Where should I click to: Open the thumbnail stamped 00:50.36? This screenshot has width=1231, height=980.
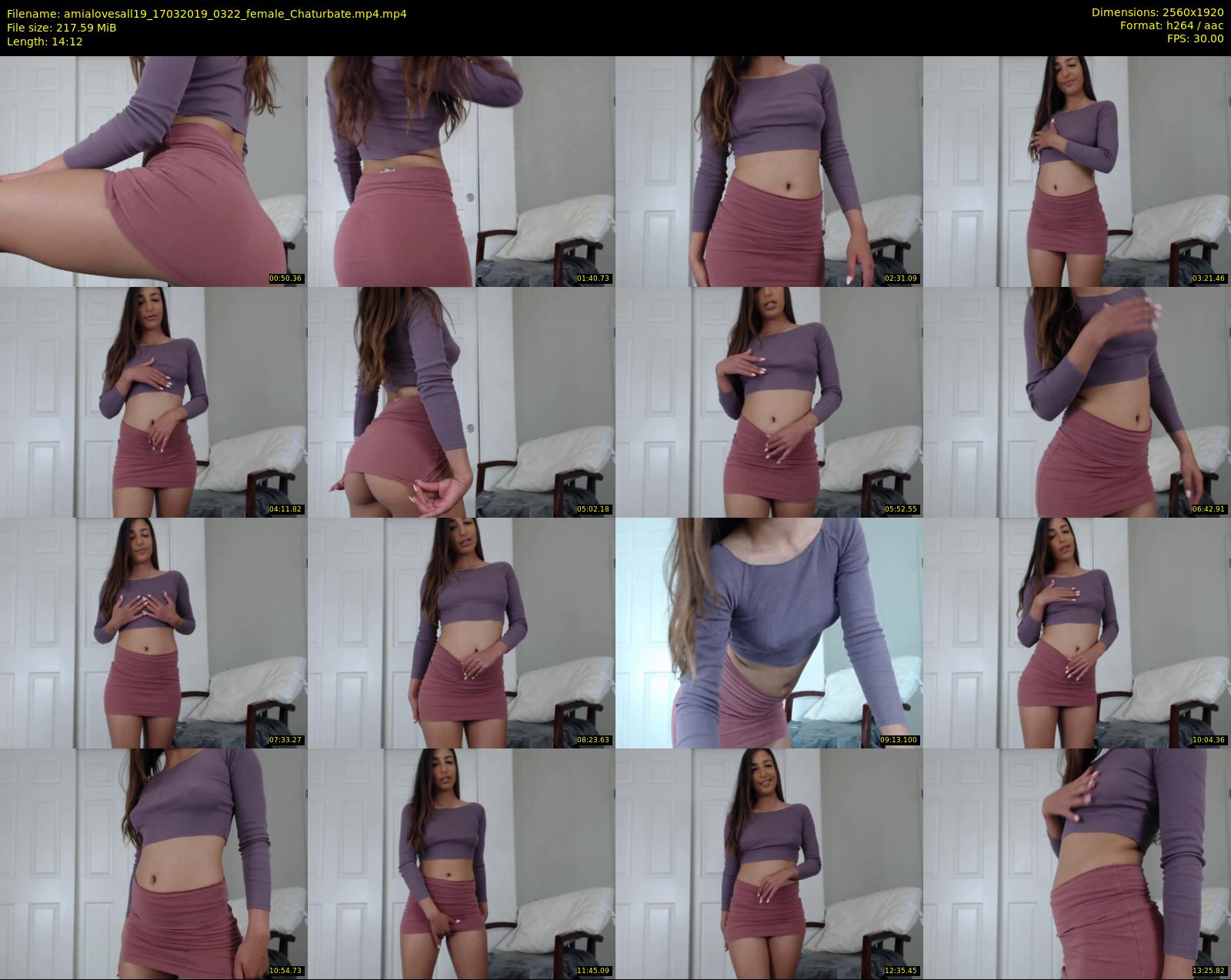[153, 171]
